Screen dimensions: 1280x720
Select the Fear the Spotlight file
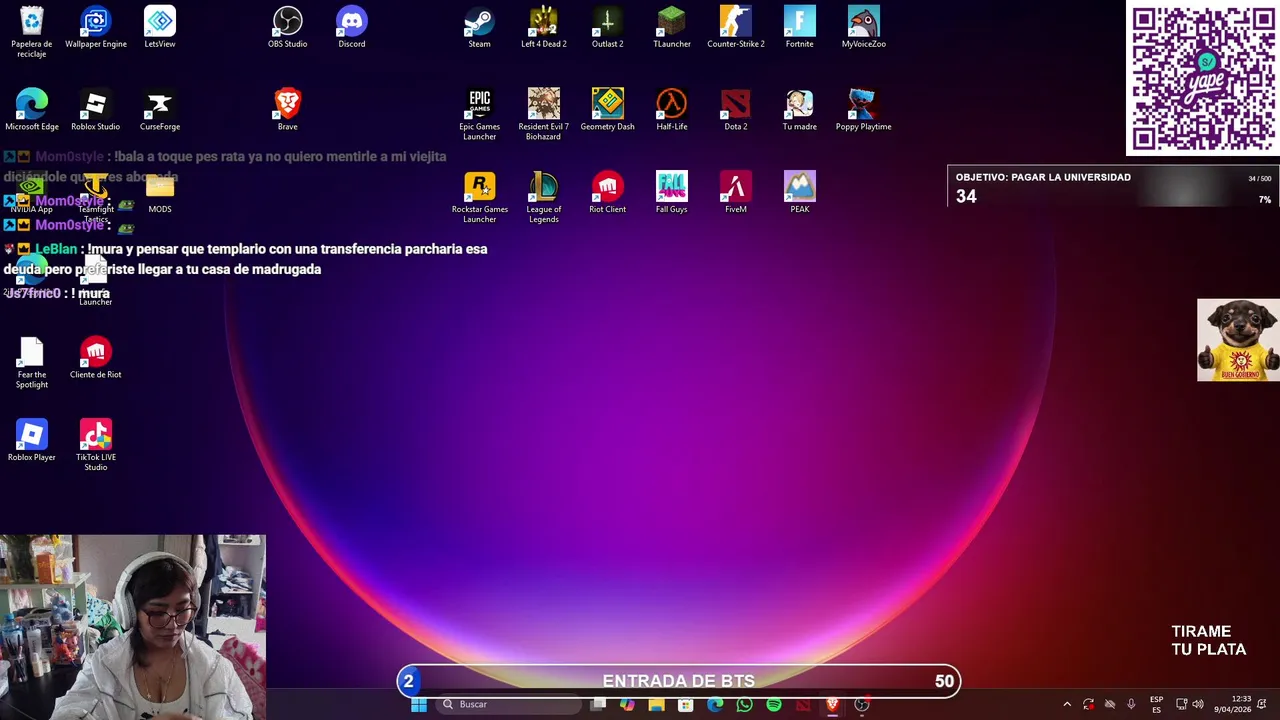pyautogui.click(x=32, y=363)
